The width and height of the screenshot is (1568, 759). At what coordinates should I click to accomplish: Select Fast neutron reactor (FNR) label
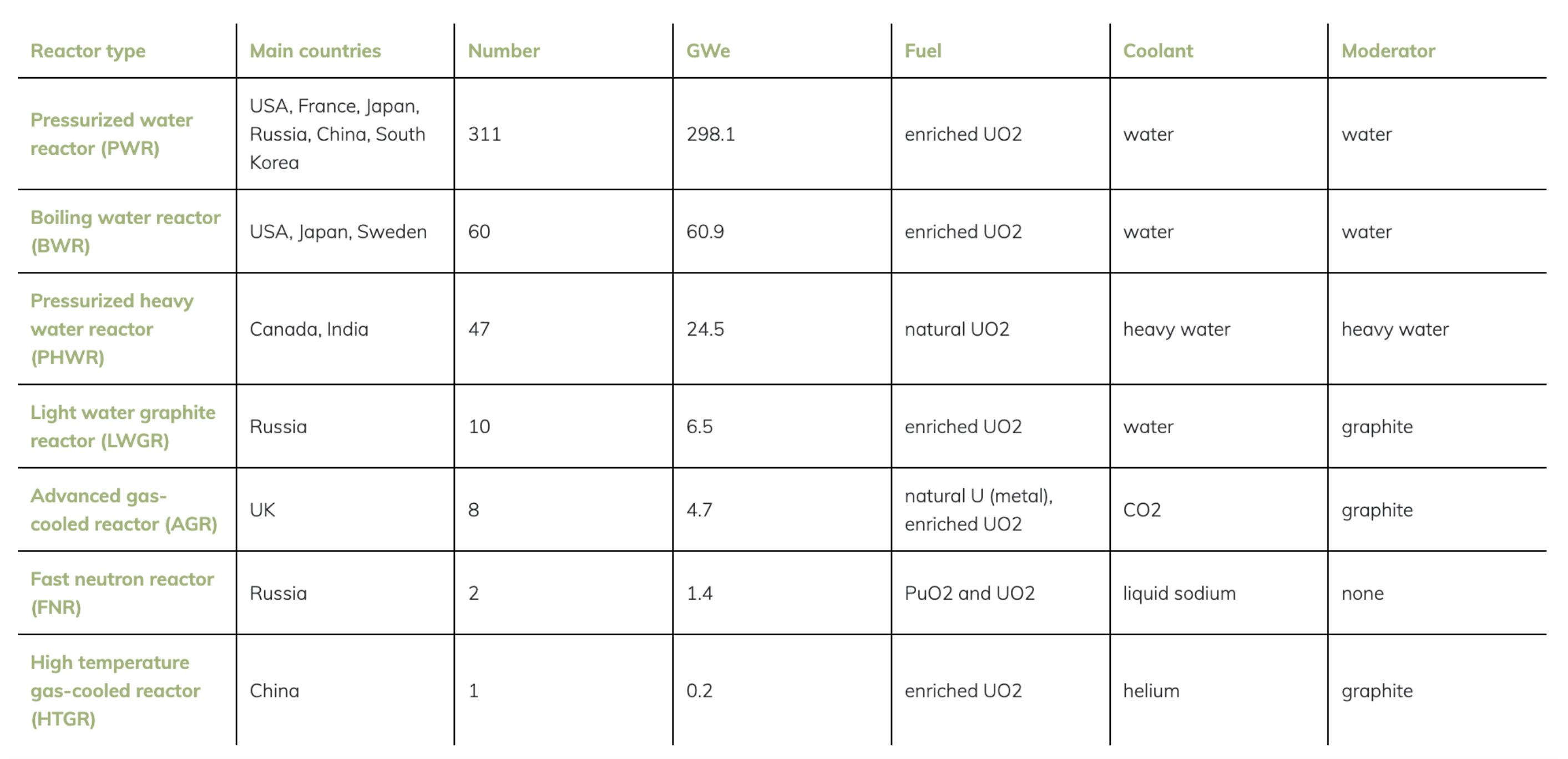tap(122, 593)
